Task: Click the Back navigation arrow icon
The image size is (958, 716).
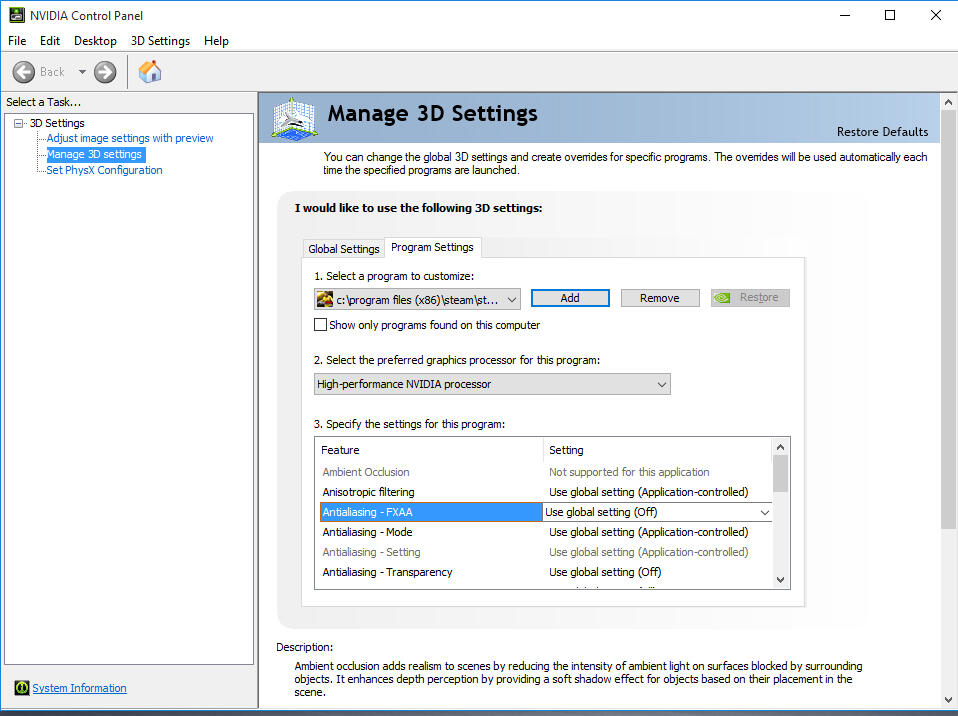Action: click(25, 71)
